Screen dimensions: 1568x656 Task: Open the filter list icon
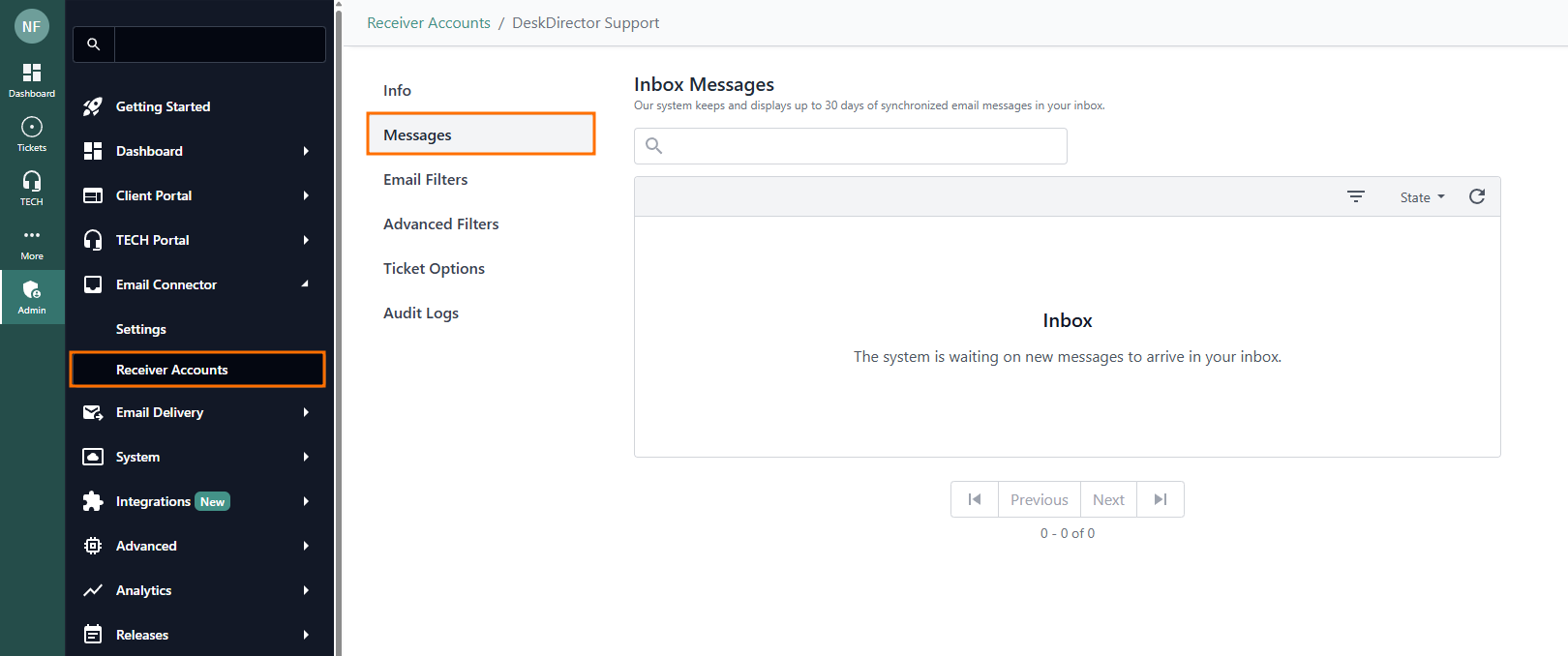(x=1356, y=196)
